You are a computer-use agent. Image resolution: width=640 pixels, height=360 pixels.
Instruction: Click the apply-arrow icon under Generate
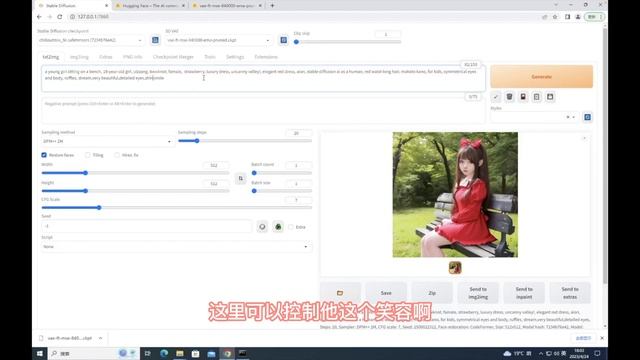click(x=496, y=97)
